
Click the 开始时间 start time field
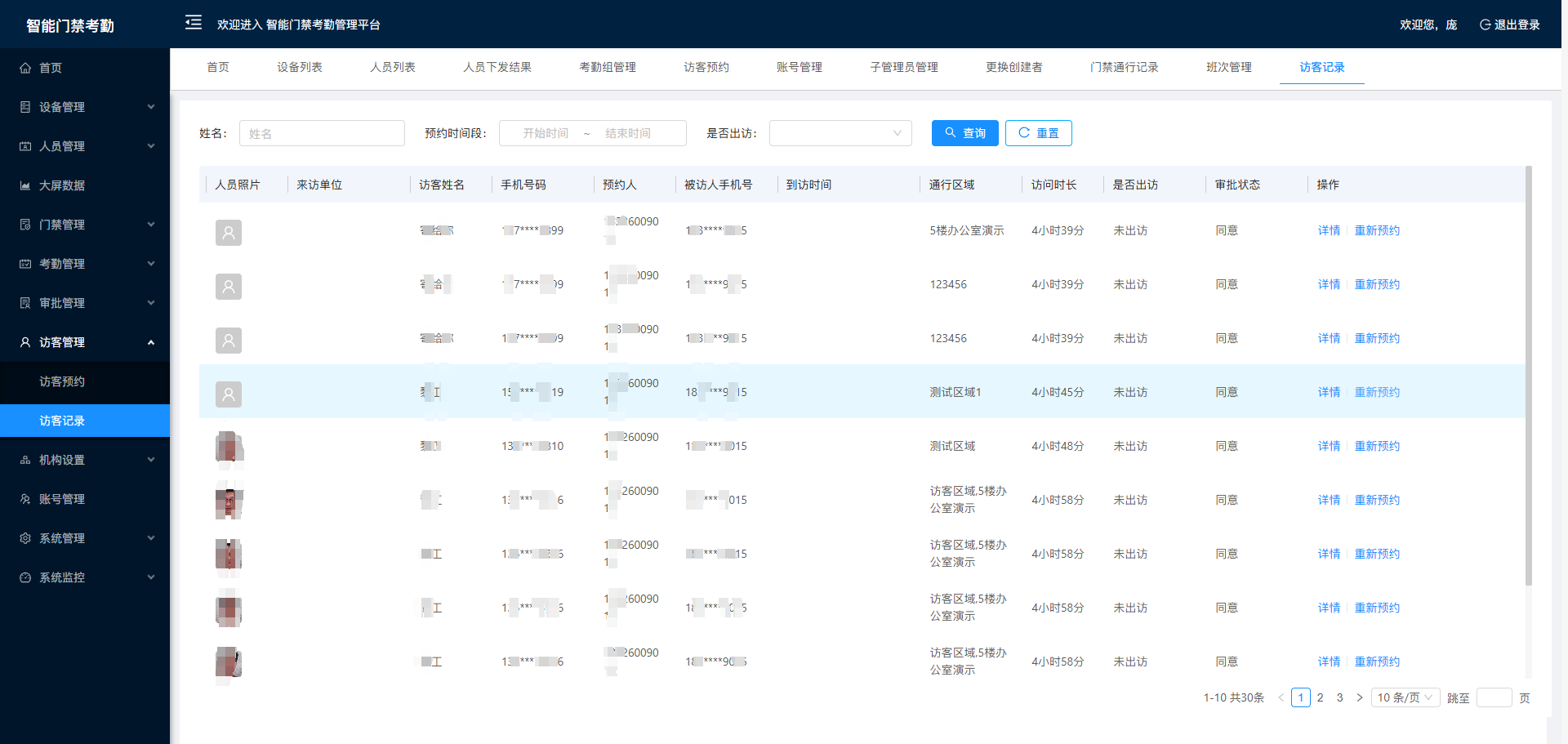[546, 133]
